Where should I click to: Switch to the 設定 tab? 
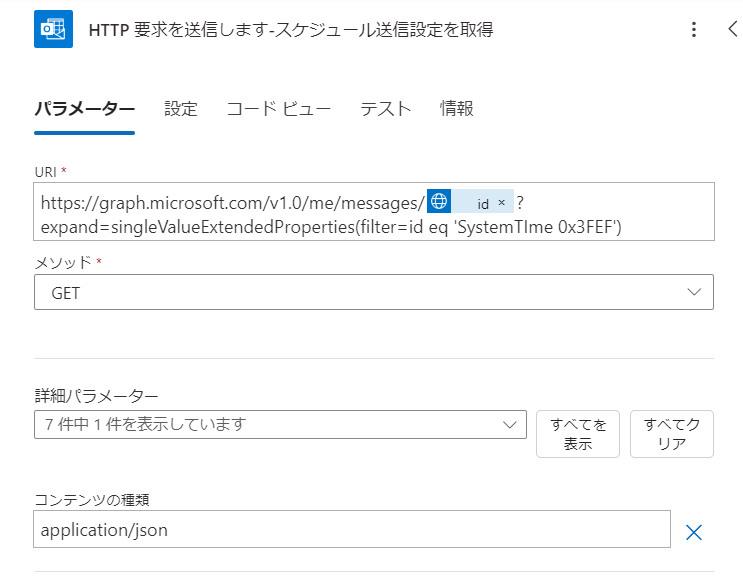click(181, 109)
